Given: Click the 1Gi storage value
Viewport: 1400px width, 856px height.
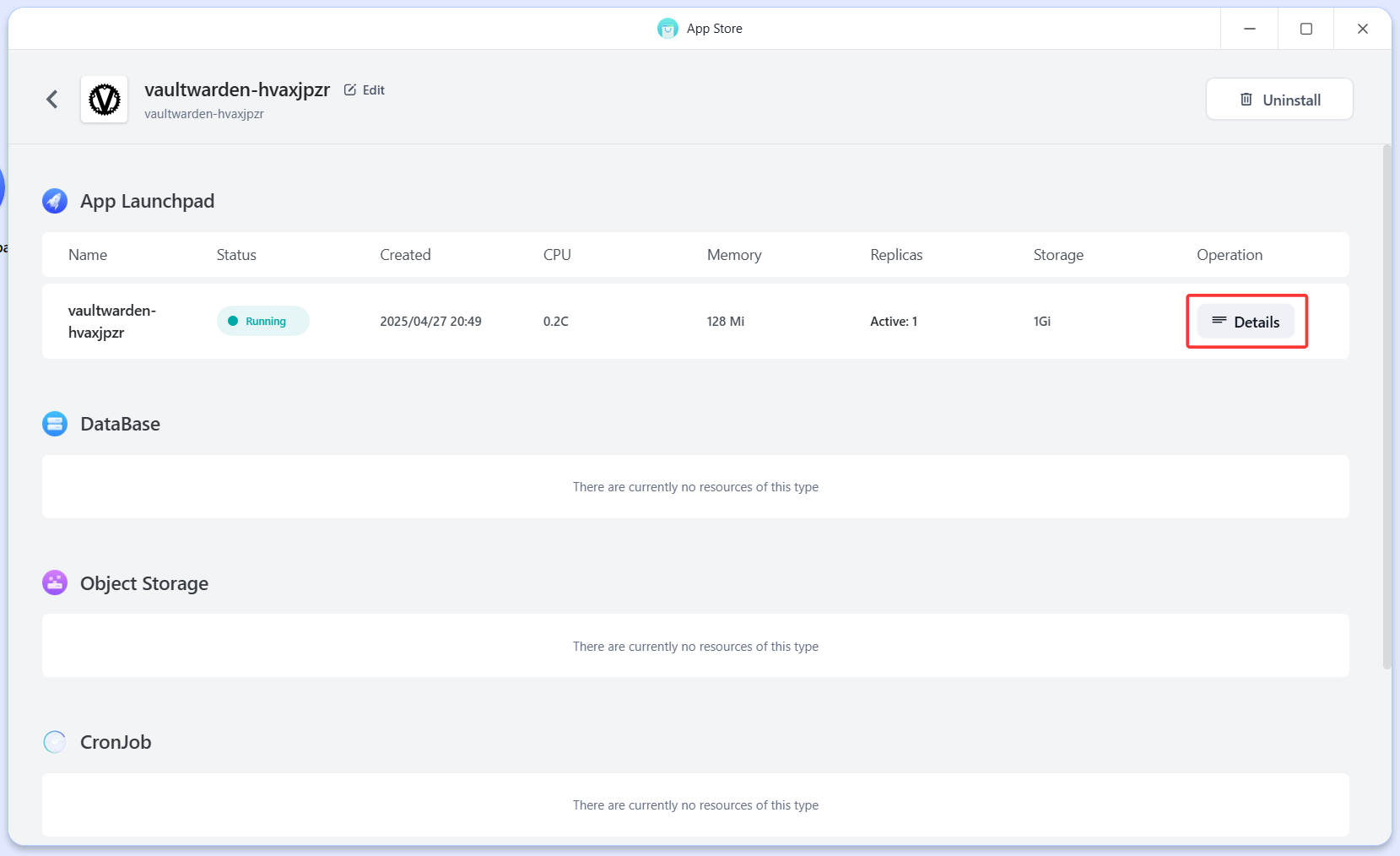Looking at the screenshot, I should 1042,322.
